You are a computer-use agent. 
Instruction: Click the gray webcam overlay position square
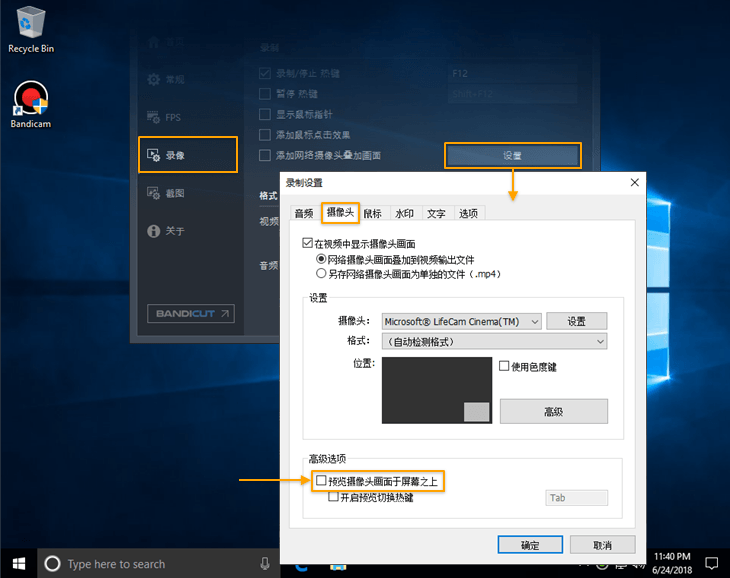(x=476, y=412)
